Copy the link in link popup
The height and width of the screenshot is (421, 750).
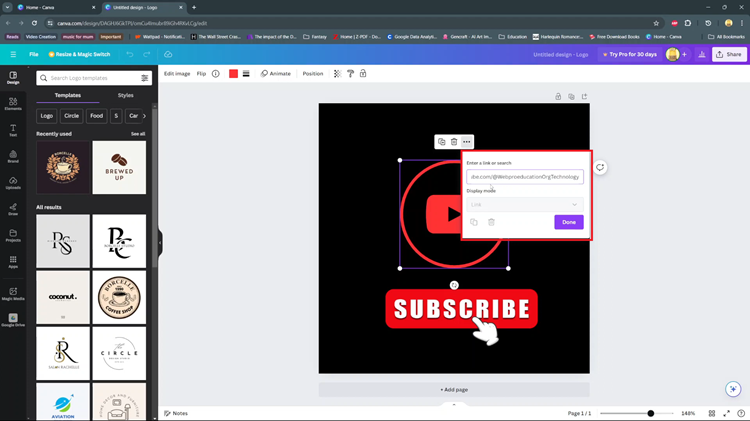click(474, 222)
